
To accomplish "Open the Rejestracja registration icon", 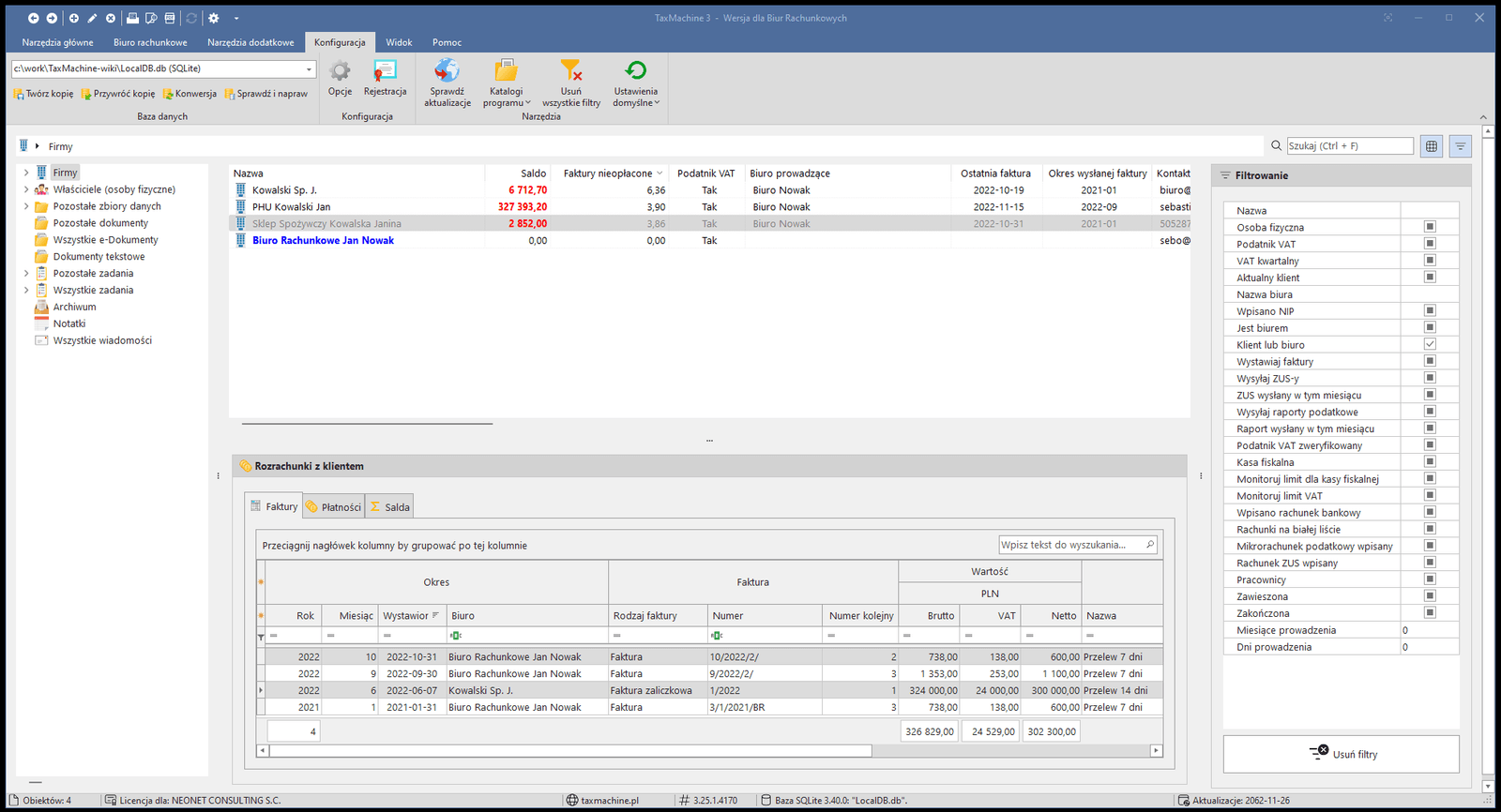I will tap(385, 71).
